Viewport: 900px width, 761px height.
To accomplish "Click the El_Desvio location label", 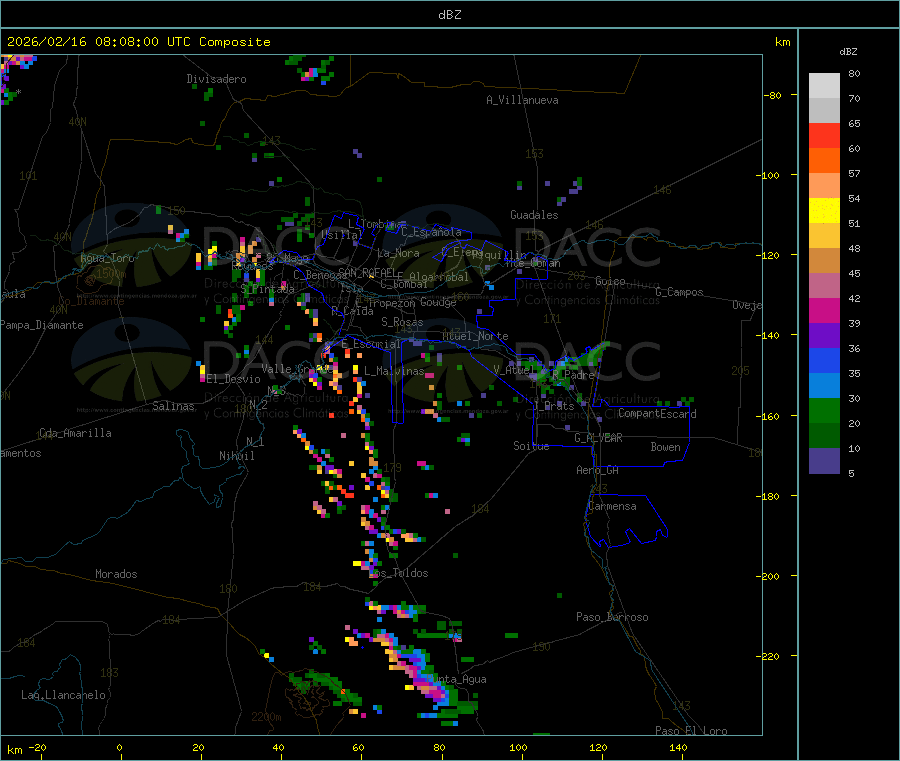I will click(x=233, y=379).
